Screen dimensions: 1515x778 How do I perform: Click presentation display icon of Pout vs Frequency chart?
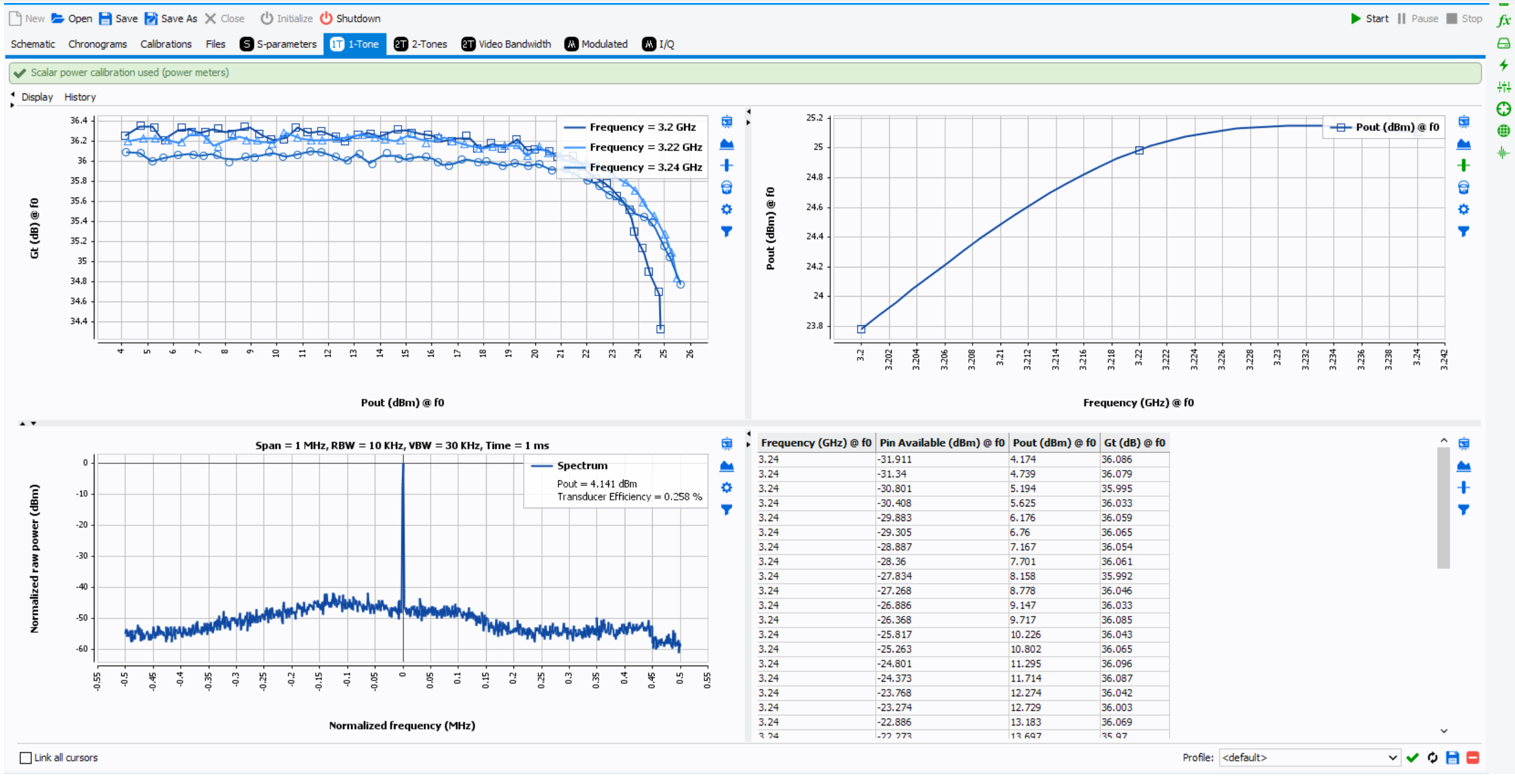click(x=1464, y=122)
